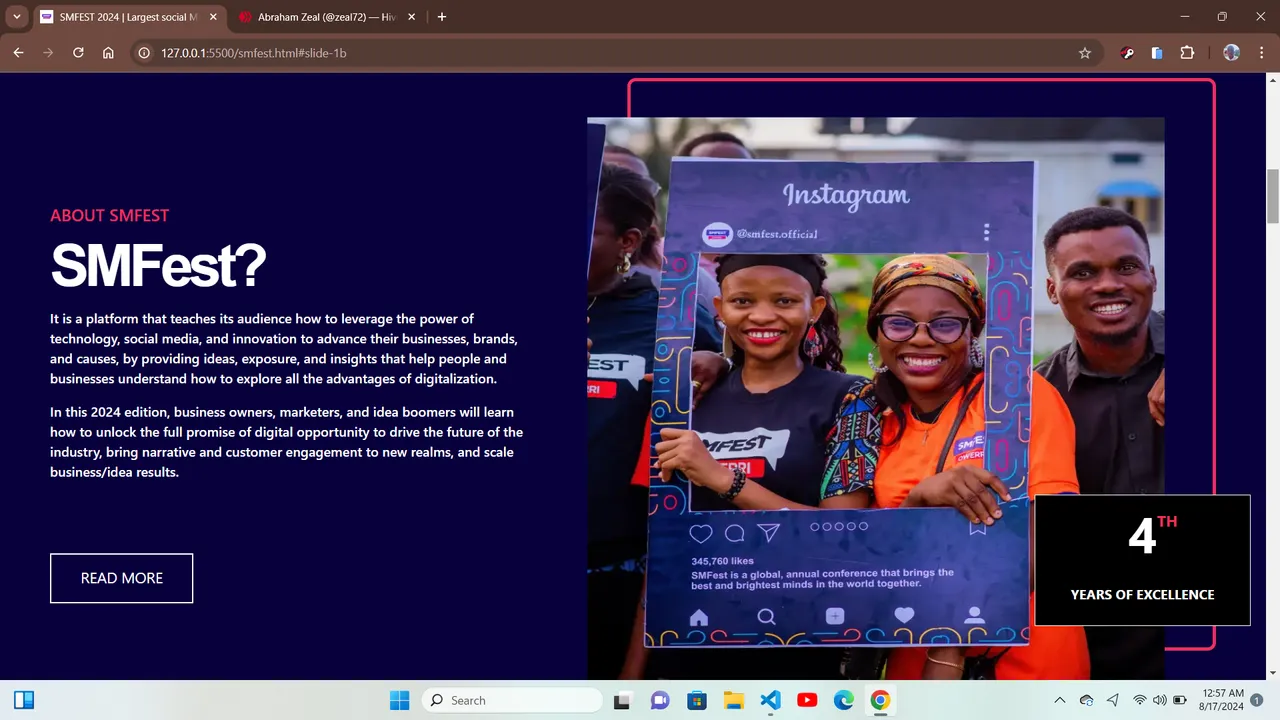Open the Windows Start menu
The image size is (1280, 720).
[399, 700]
